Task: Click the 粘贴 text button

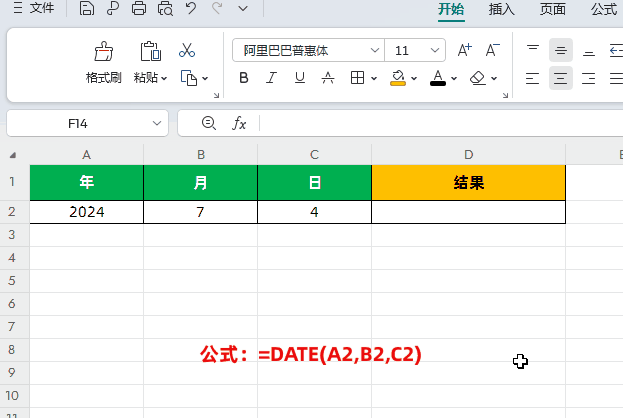Action: coord(146,78)
